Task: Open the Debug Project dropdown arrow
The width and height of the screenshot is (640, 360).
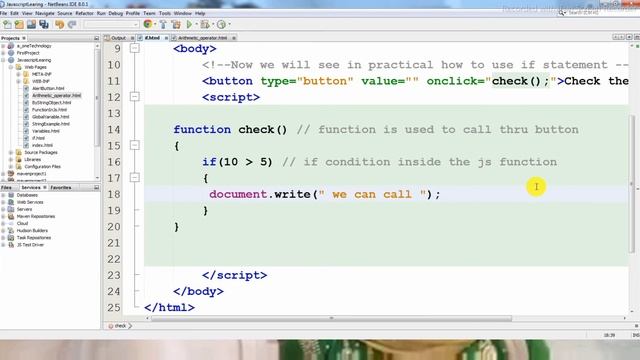Action: pyautogui.click(x=213, y=24)
